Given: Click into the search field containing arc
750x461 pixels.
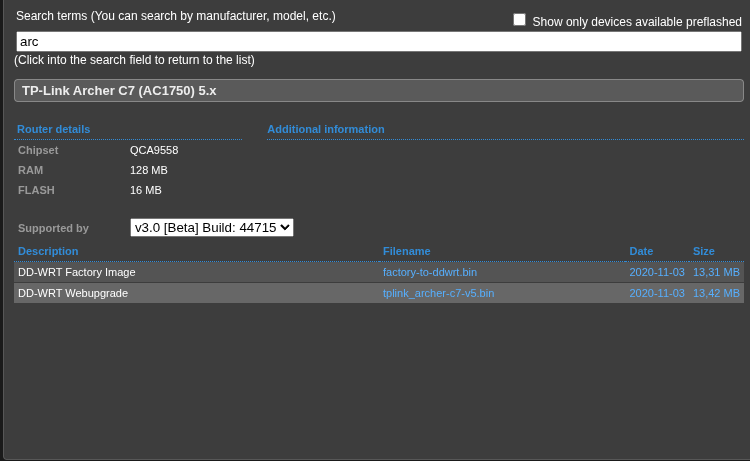Looking at the screenshot, I should click(379, 42).
